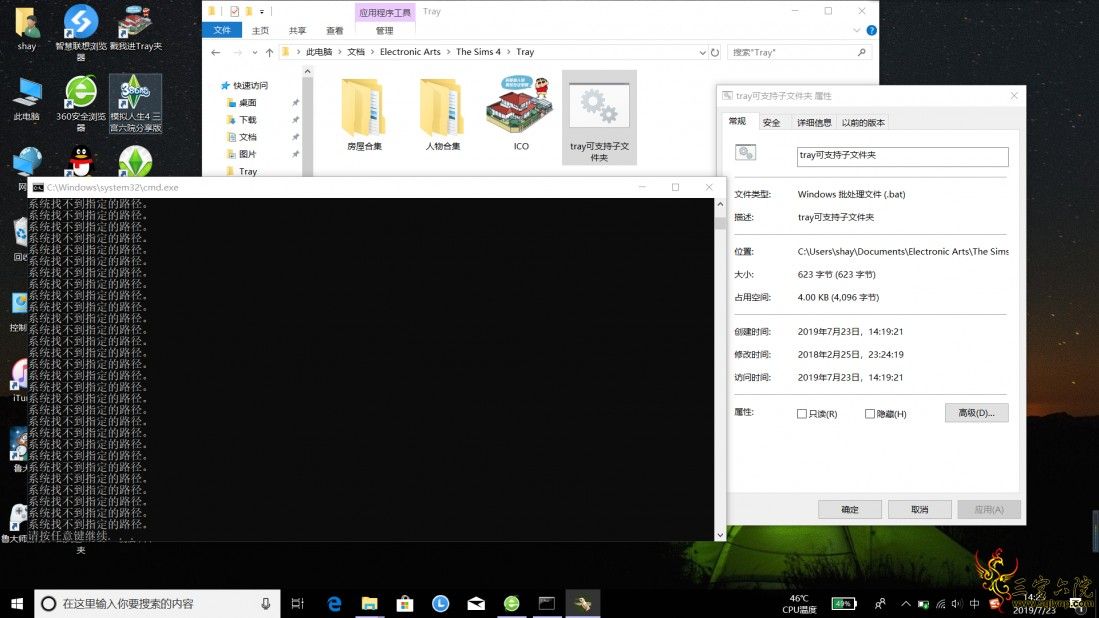The image size is (1099, 618).
Task: Click cmd window scrollbar up arrow
Action: 720,204
